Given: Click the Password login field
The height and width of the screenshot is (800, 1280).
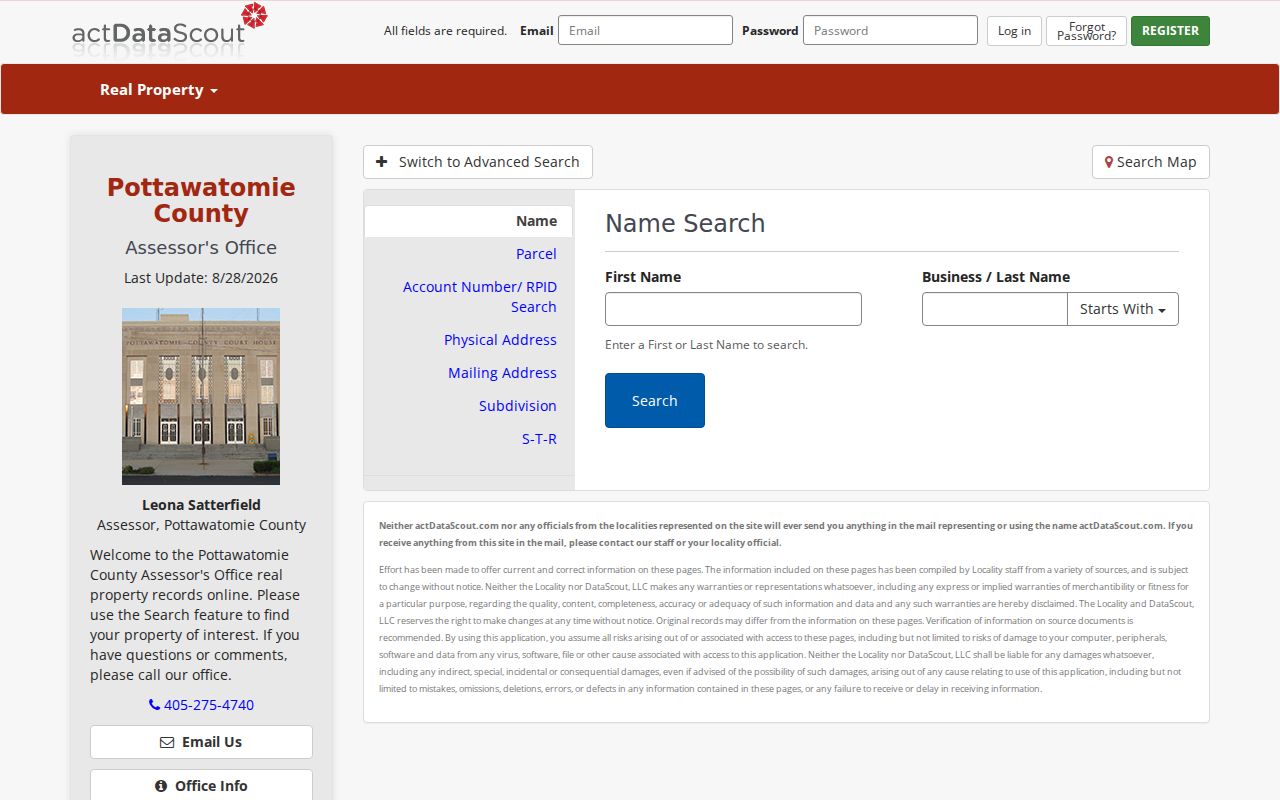Looking at the screenshot, I should point(890,30).
